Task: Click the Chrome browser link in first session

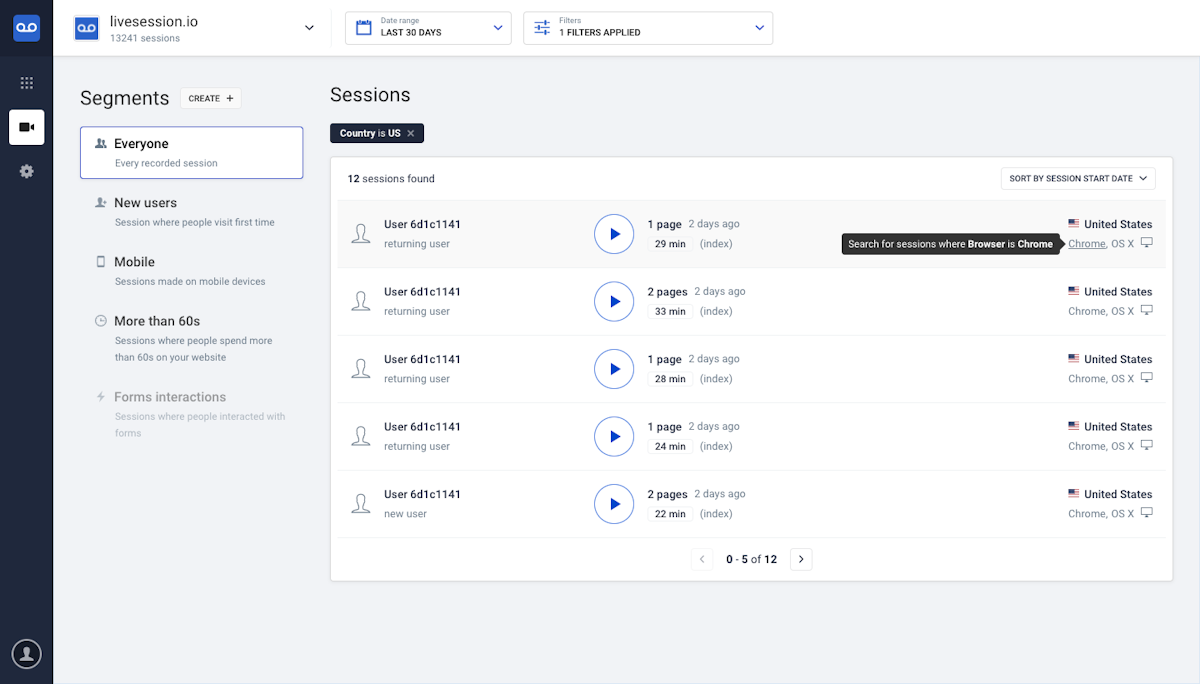Action: pyautogui.click(x=1086, y=244)
